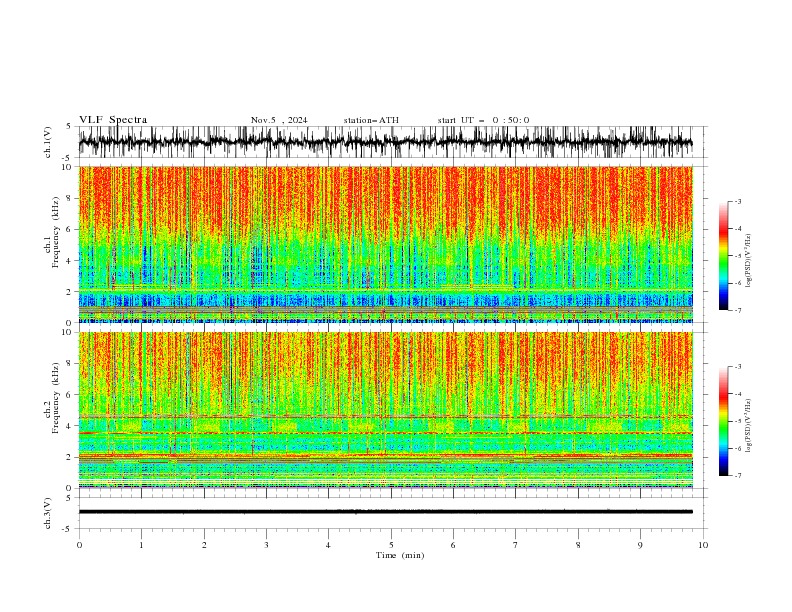Click the ch.3 flat waveform trace panel
The image size is (792, 612).
[392, 513]
